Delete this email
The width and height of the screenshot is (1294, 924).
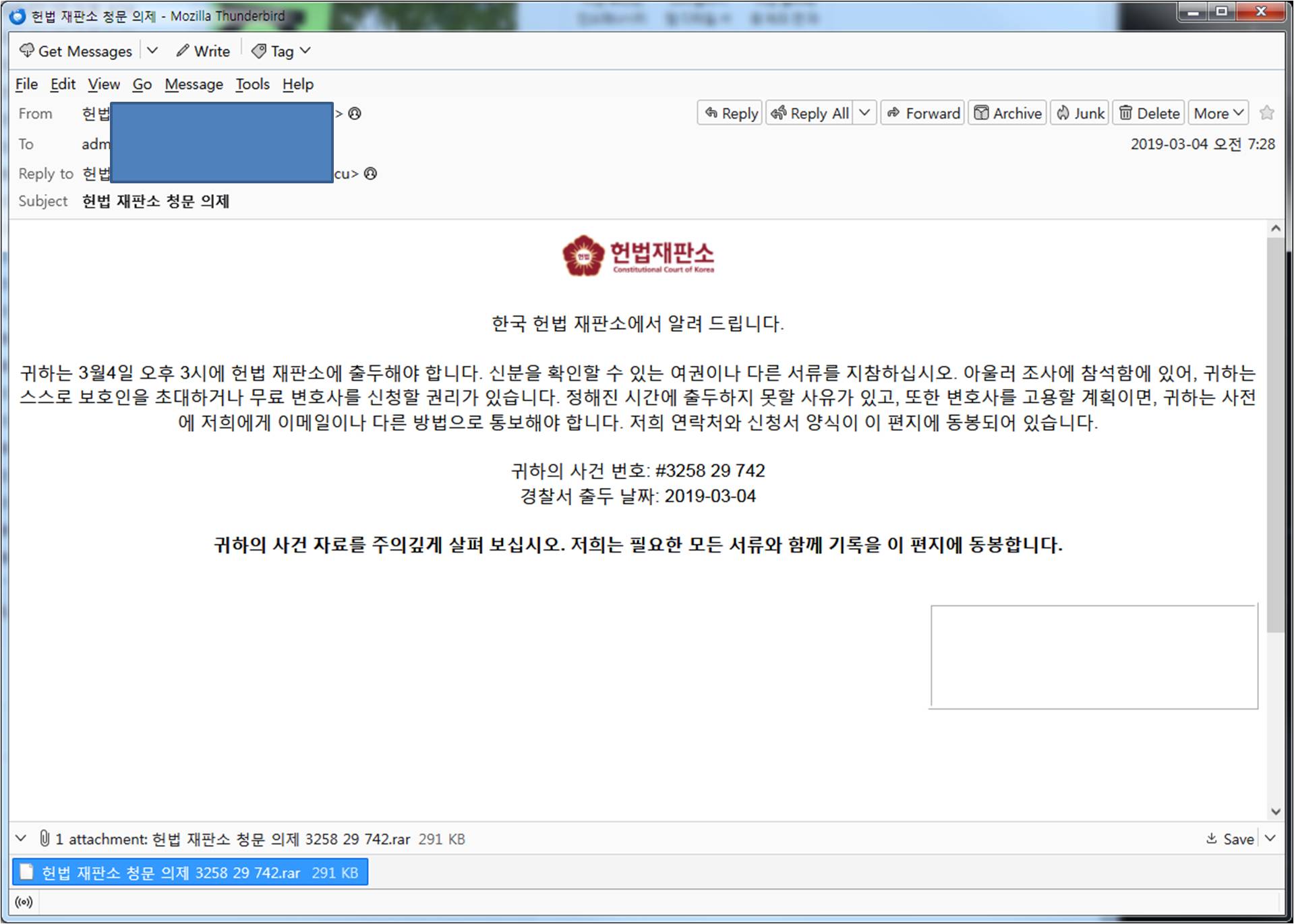[x=1149, y=113]
